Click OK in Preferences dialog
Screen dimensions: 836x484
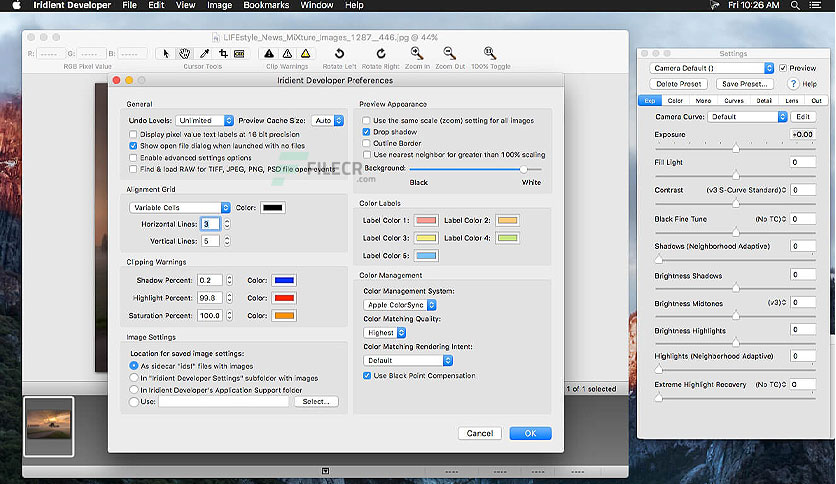530,433
